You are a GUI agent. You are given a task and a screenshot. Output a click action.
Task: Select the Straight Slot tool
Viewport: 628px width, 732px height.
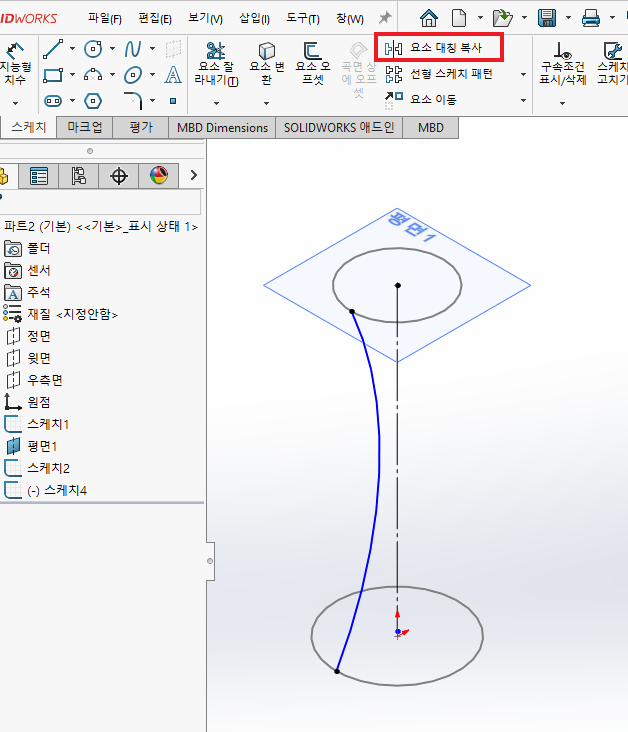pyautogui.click(x=53, y=101)
